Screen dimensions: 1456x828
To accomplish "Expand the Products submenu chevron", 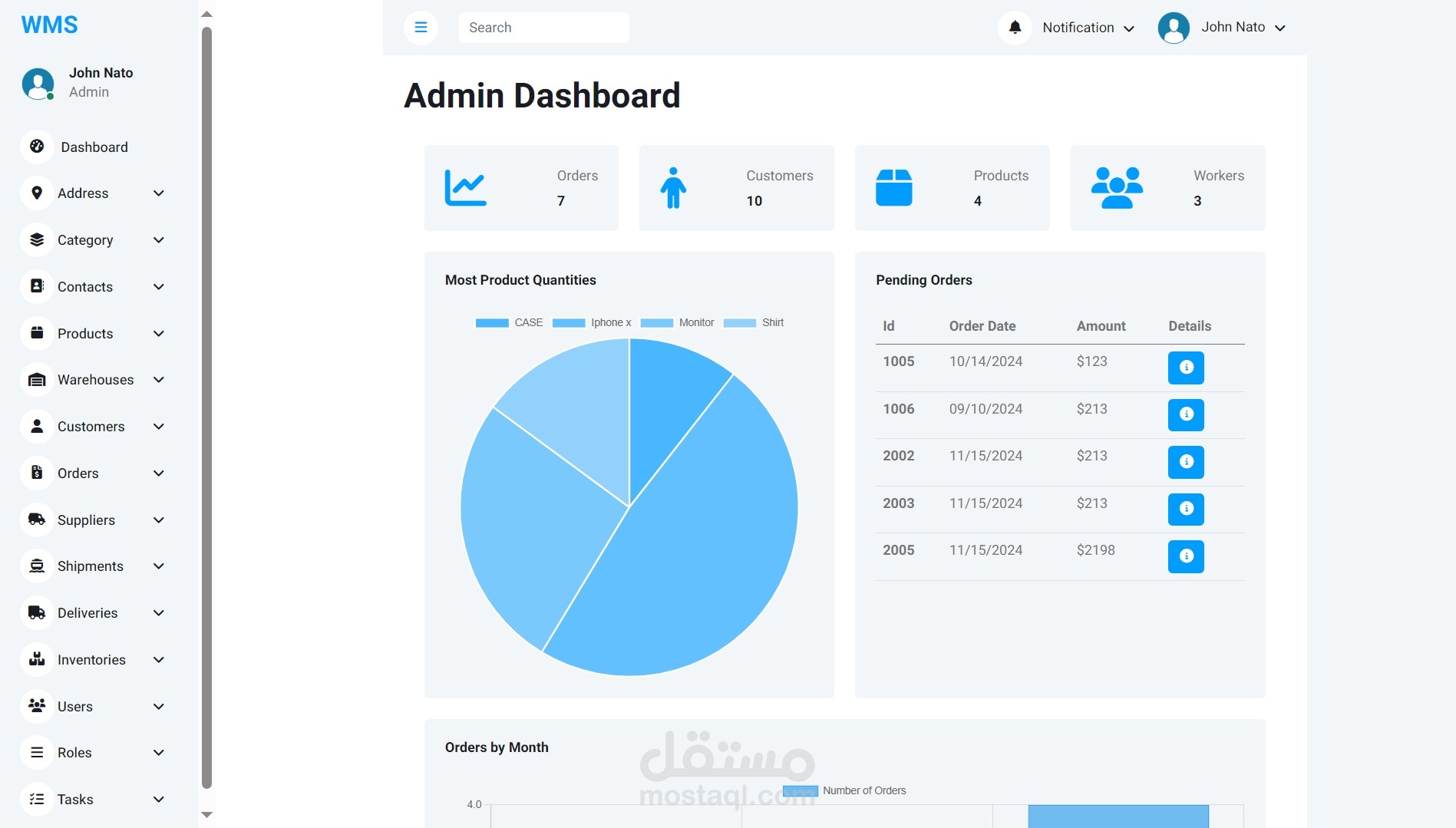I will coord(159,333).
